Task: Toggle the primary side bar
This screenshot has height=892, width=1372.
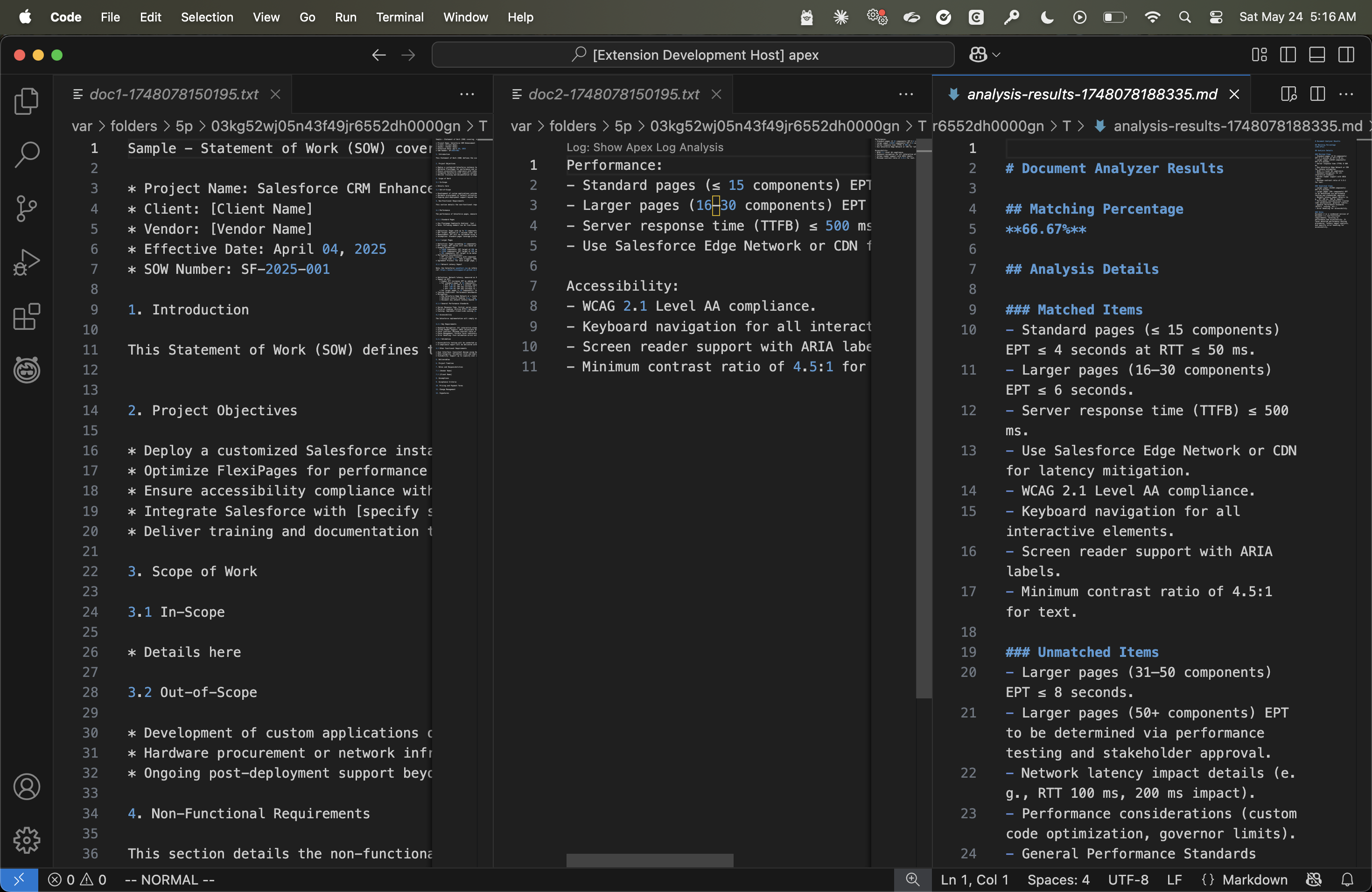Action: (1288, 55)
